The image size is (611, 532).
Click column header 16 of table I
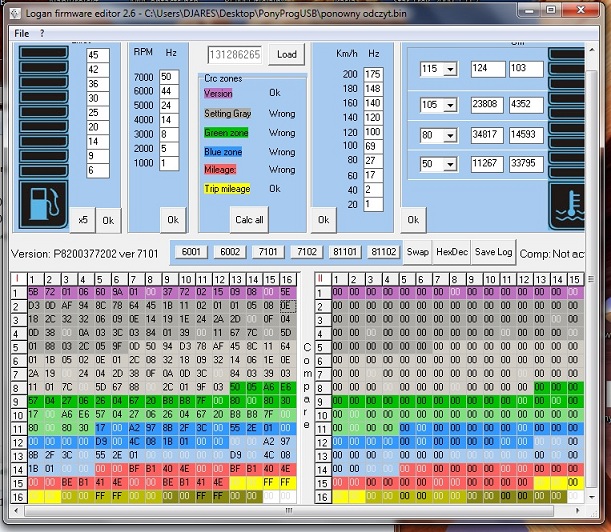[x=288, y=279]
